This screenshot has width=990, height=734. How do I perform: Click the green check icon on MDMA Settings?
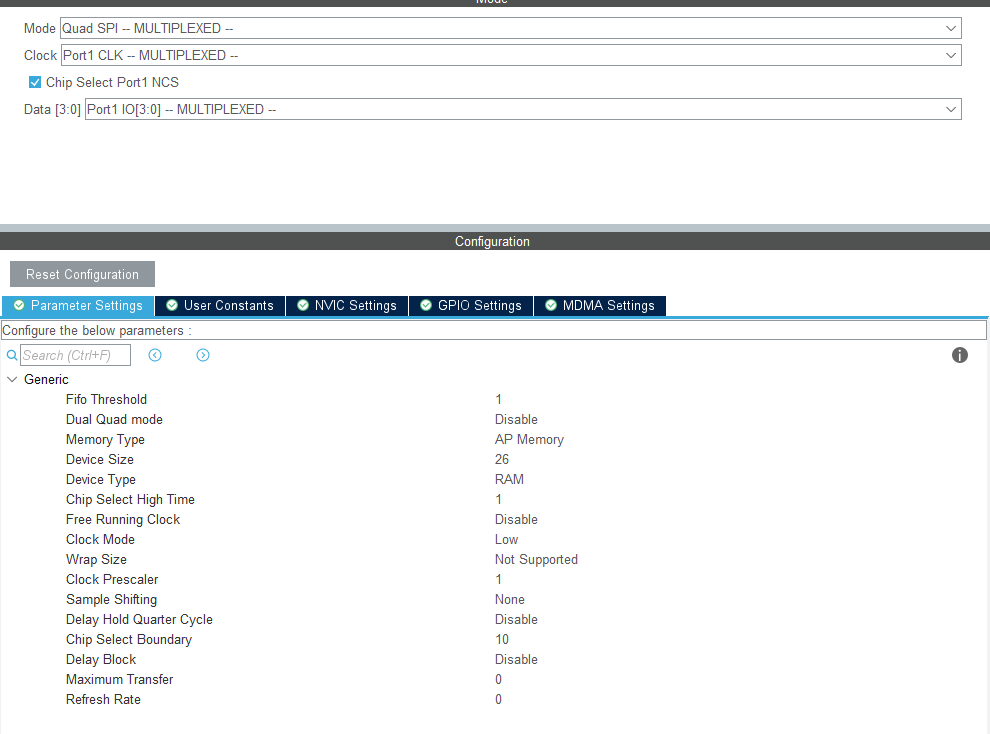click(x=551, y=305)
